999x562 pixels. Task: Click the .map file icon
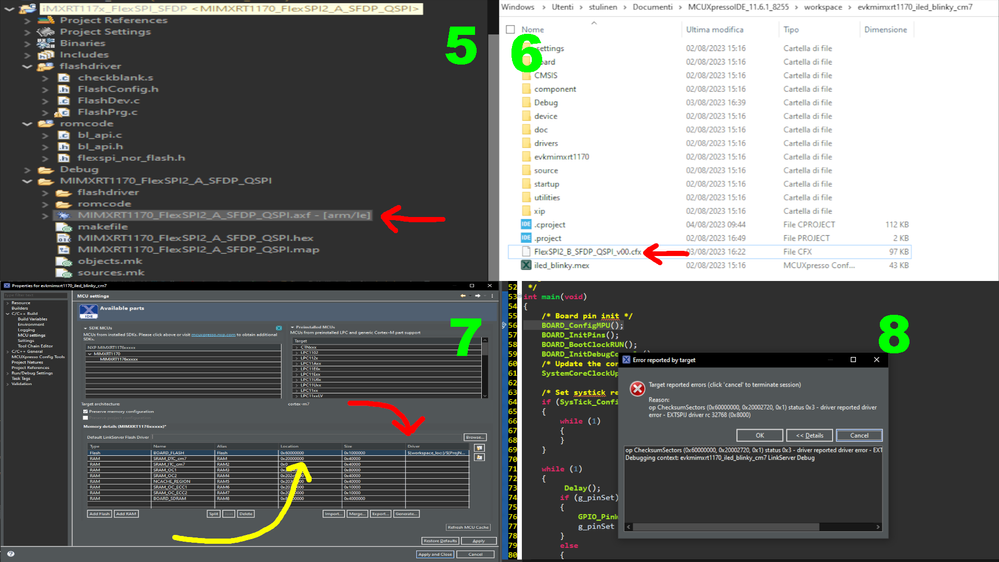click(x=64, y=250)
